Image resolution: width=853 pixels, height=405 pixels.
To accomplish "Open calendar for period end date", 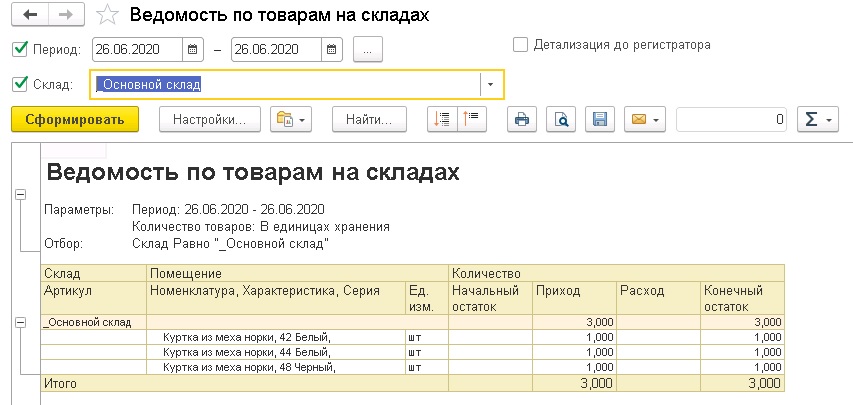I will click(331, 50).
